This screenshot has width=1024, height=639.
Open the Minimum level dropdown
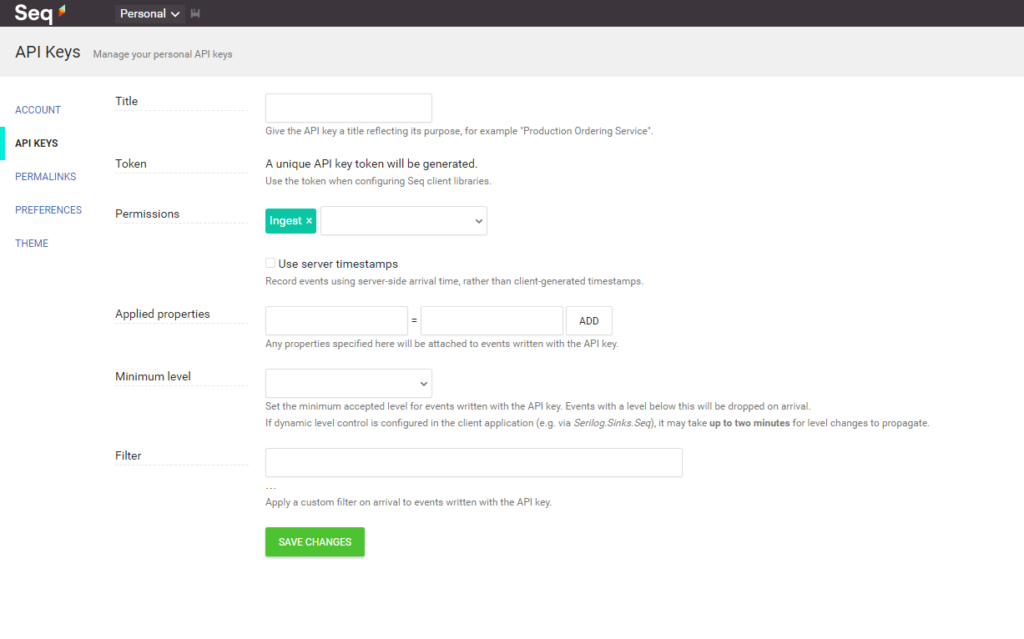pyautogui.click(x=348, y=382)
